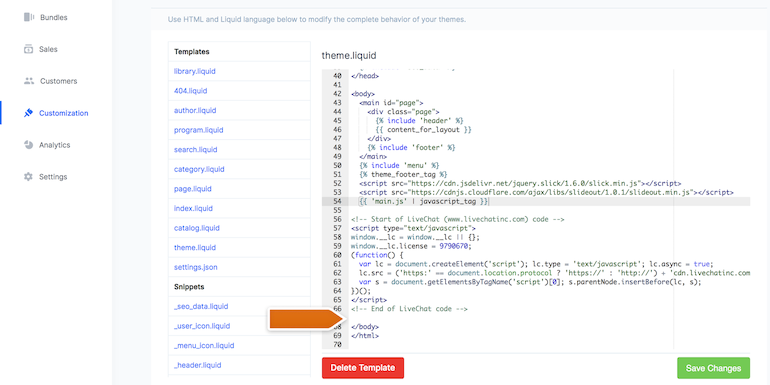The width and height of the screenshot is (770, 385).
Task: Click the End of LiveChat code comment
Action: click(x=410, y=309)
